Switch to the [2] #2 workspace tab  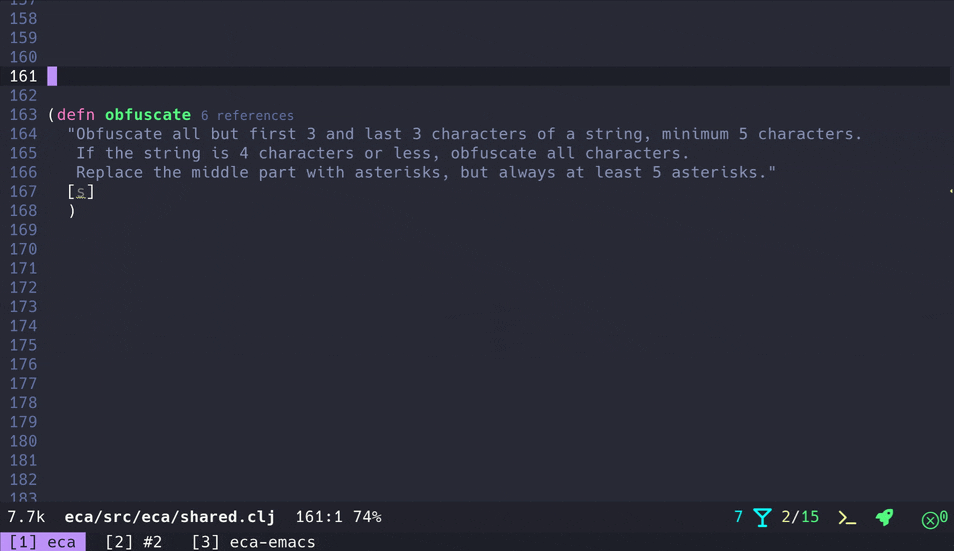[134, 542]
